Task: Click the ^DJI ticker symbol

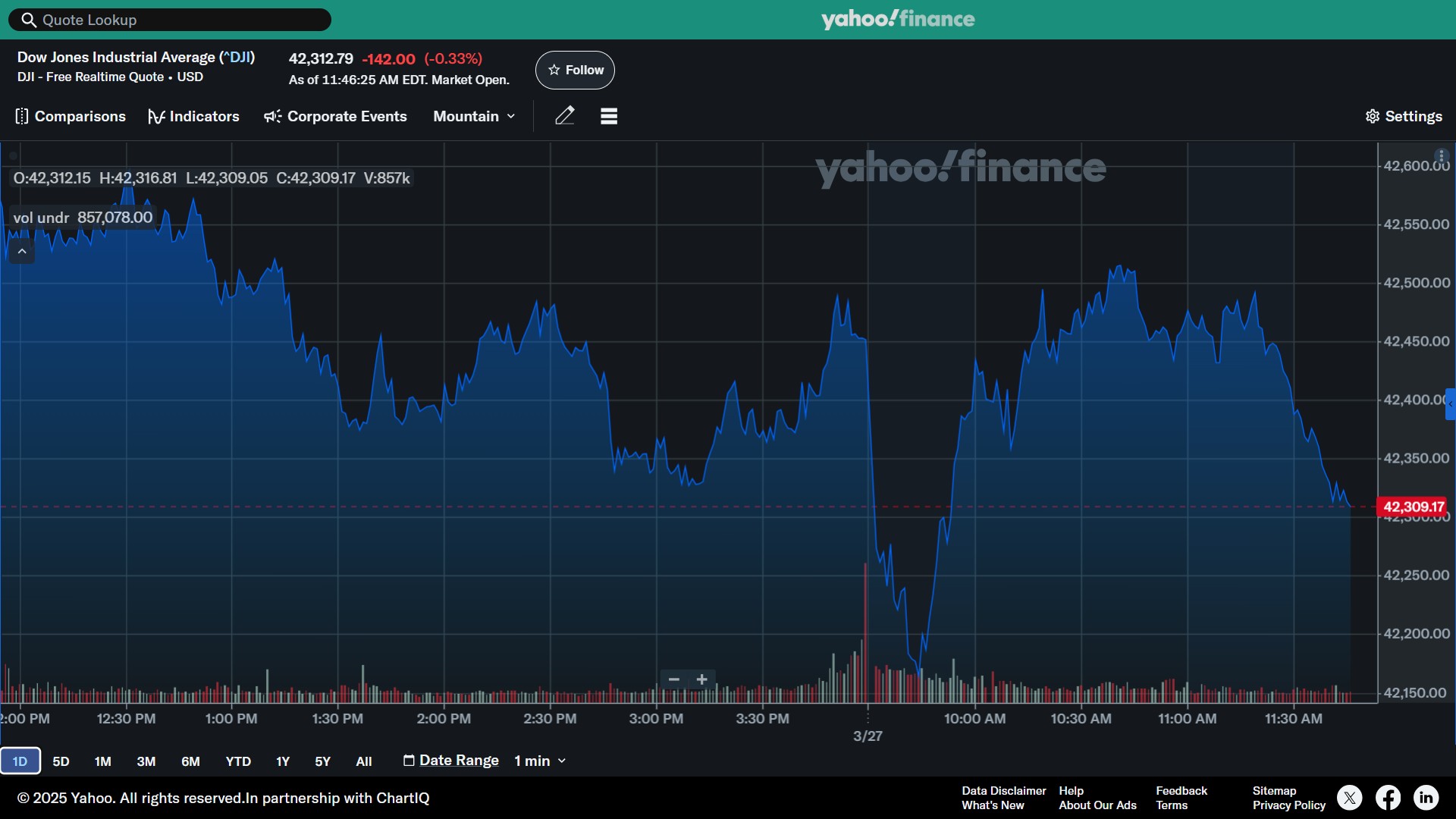Action: coord(237,57)
